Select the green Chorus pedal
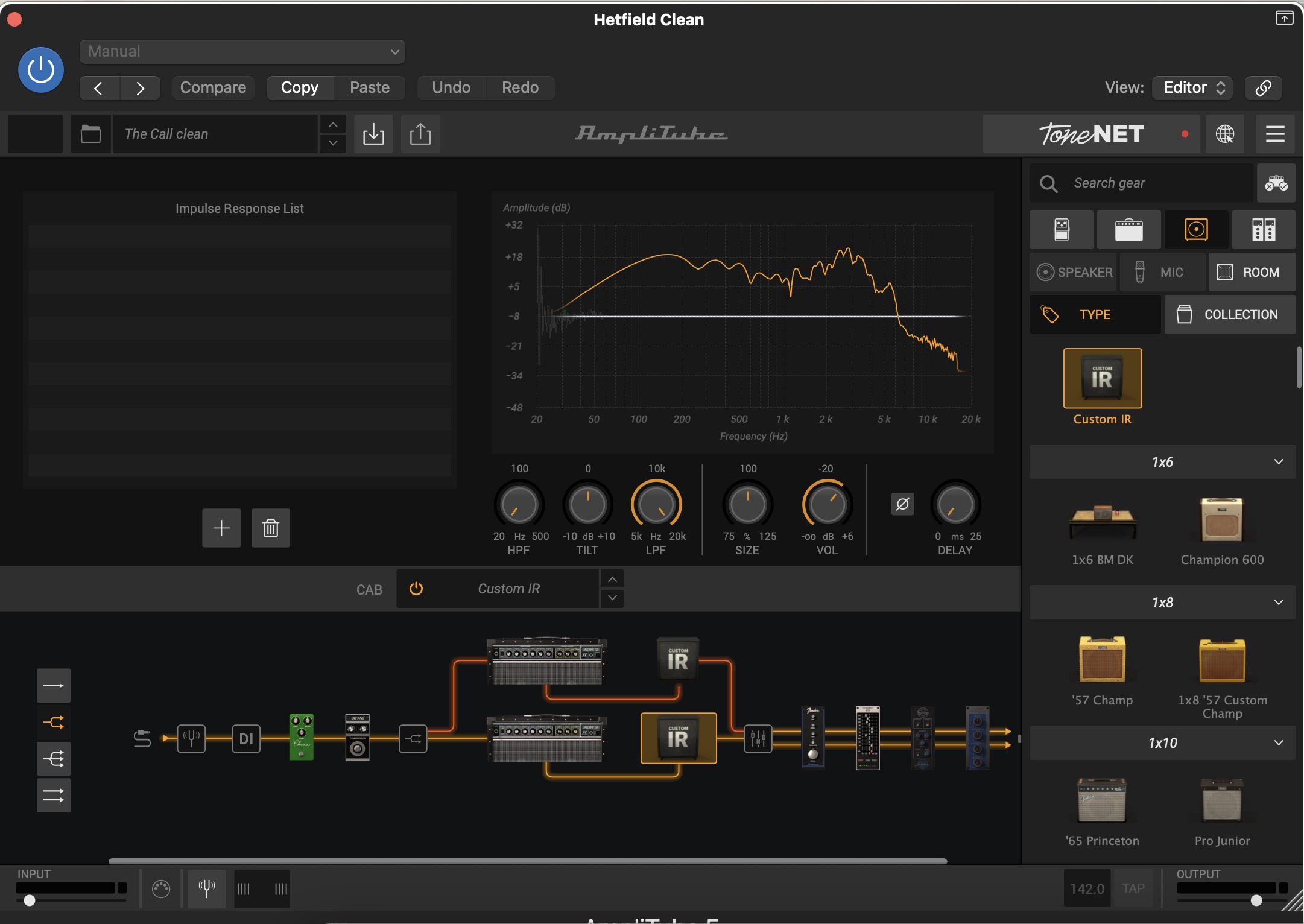1304x924 pixels. 302,738
